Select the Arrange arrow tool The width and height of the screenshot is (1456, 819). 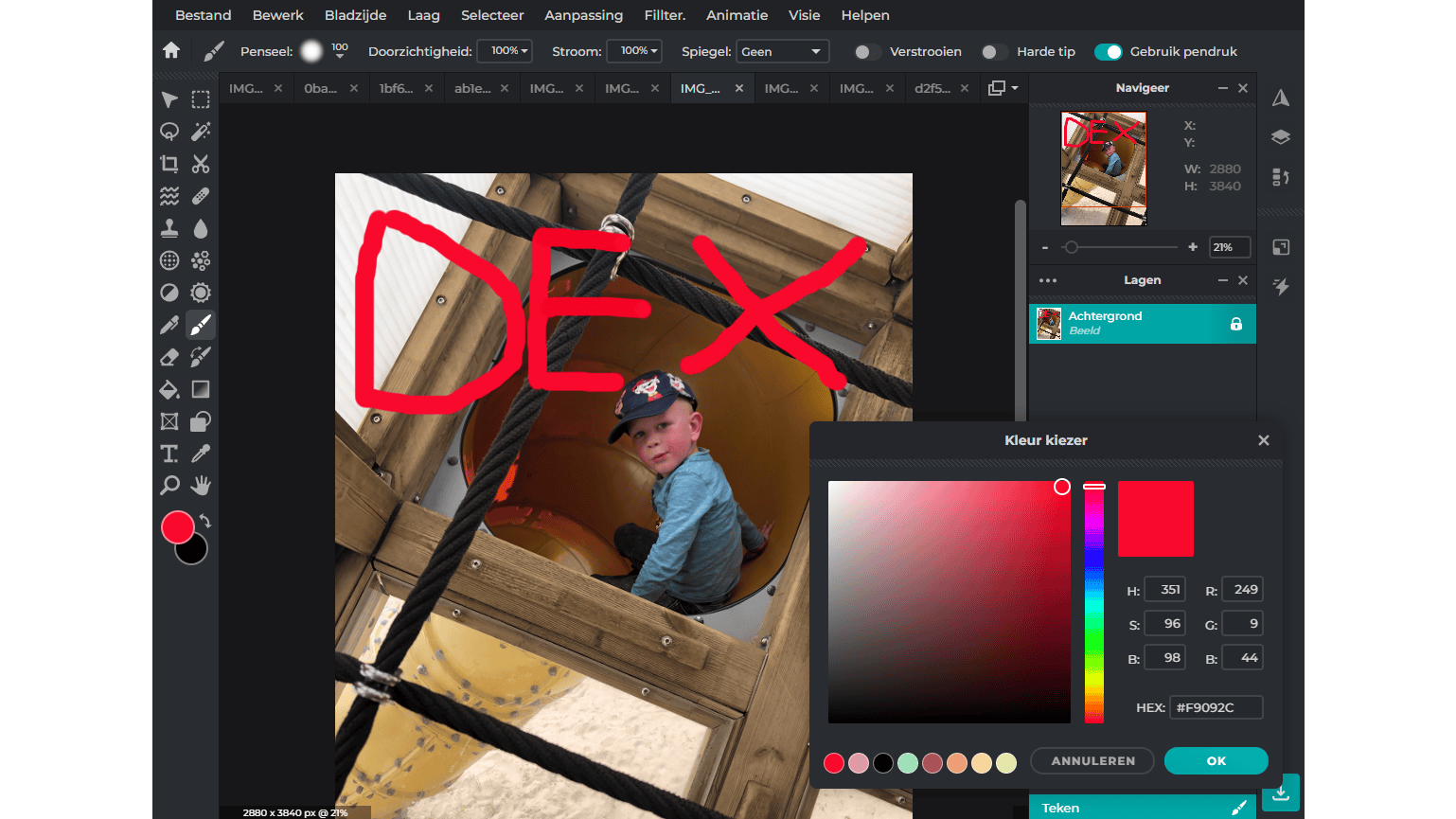tap(169, 99)
